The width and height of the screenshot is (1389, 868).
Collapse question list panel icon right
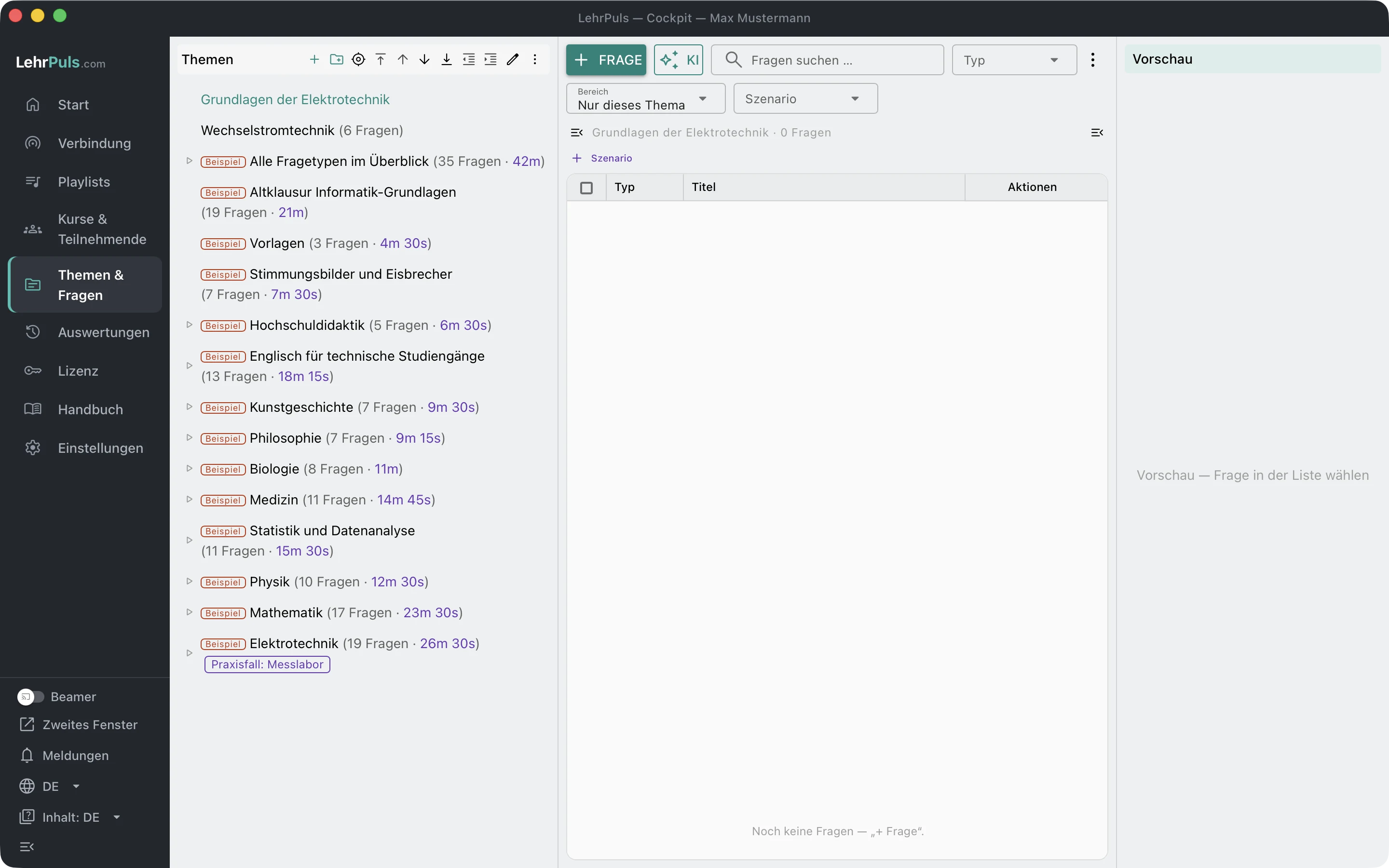click(1097, 133)
